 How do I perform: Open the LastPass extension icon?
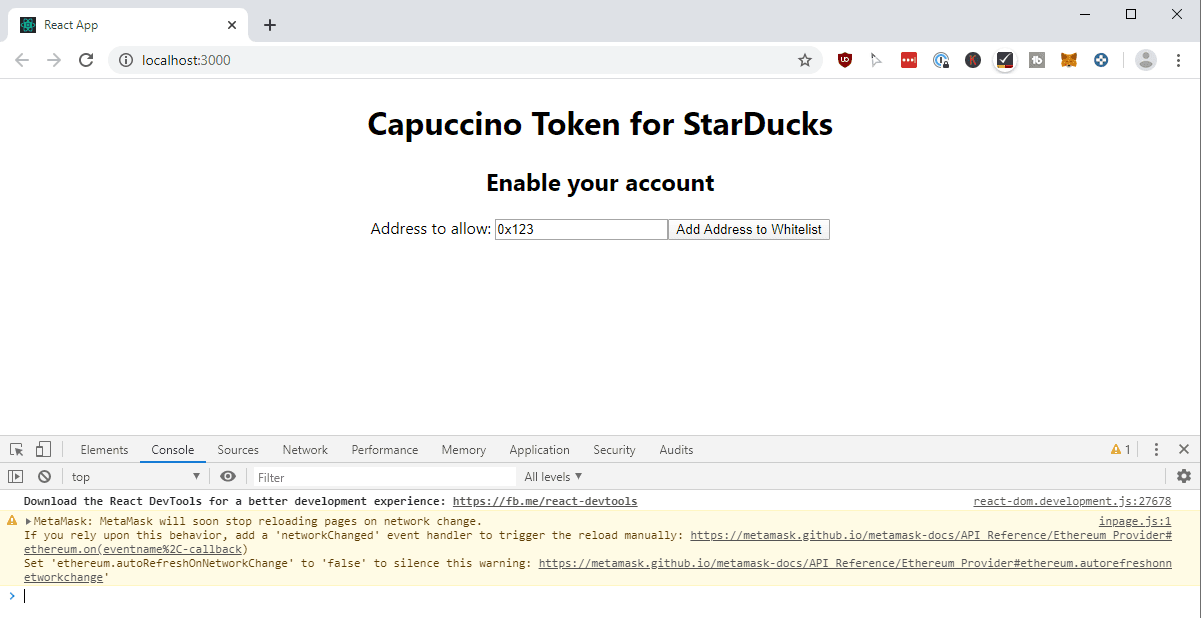909,60
